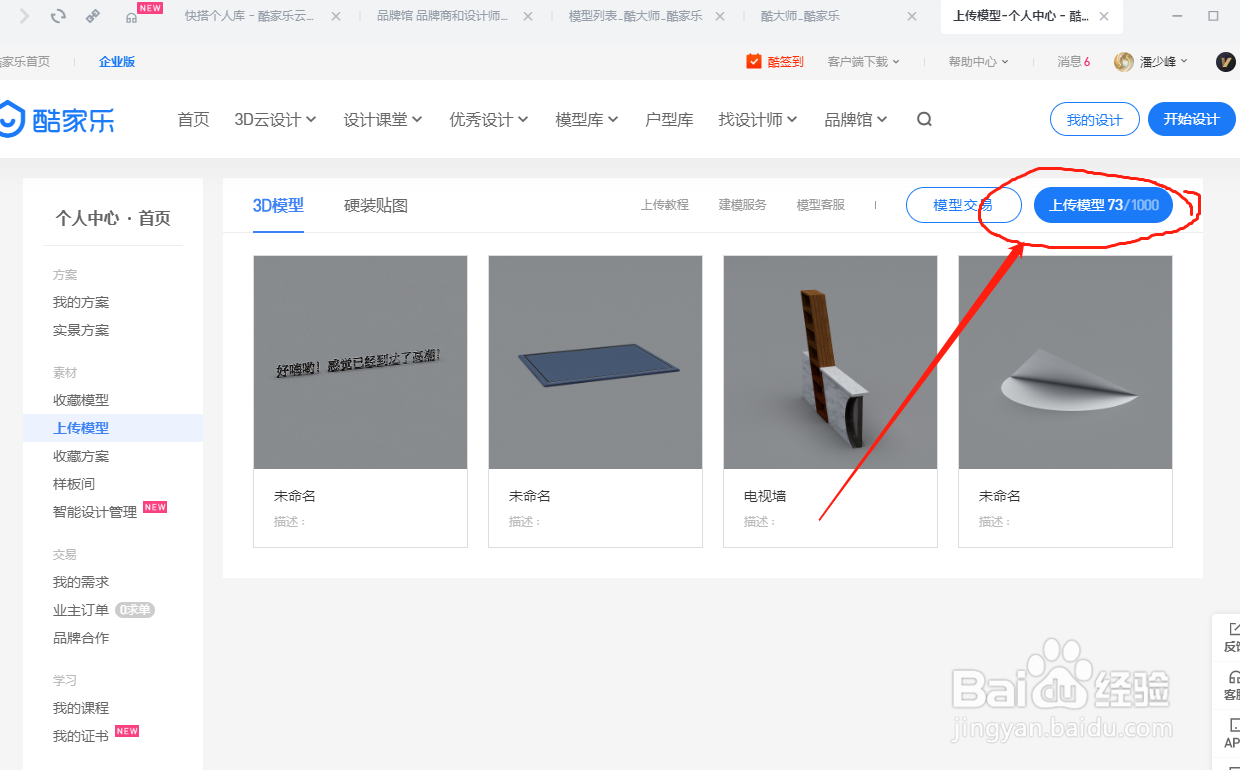Click the 个人中心·首页 heading
Screen dimensions: 1240x770
[x=113, y=218]
